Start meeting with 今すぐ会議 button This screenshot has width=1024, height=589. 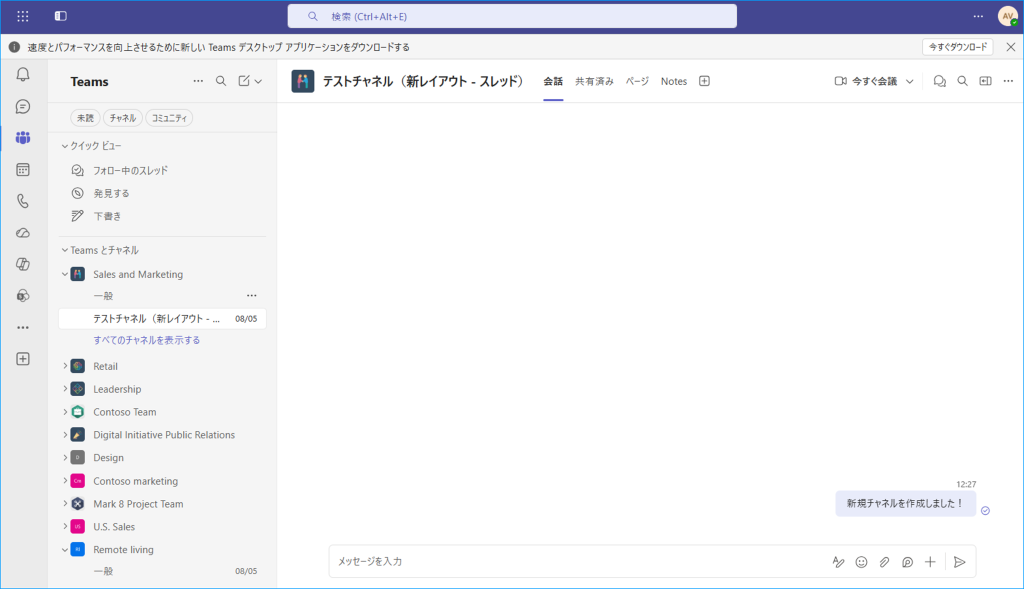click(866, 82)
